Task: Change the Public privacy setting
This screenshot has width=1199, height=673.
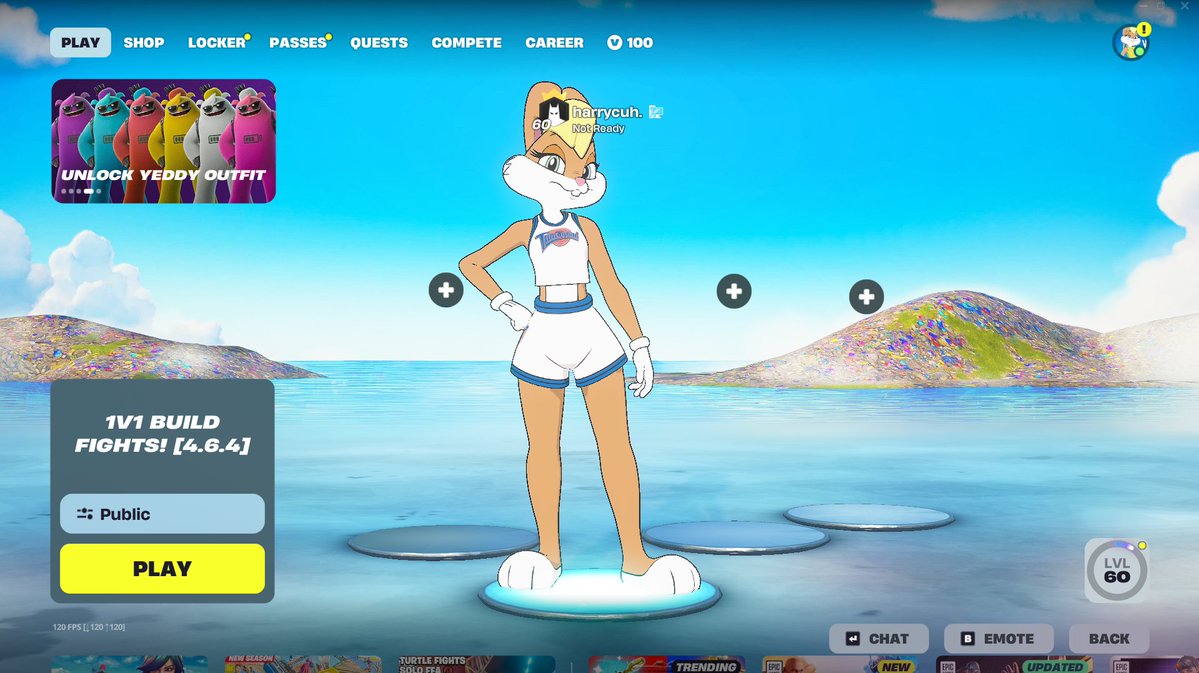Action: click(x=162, y=514)
